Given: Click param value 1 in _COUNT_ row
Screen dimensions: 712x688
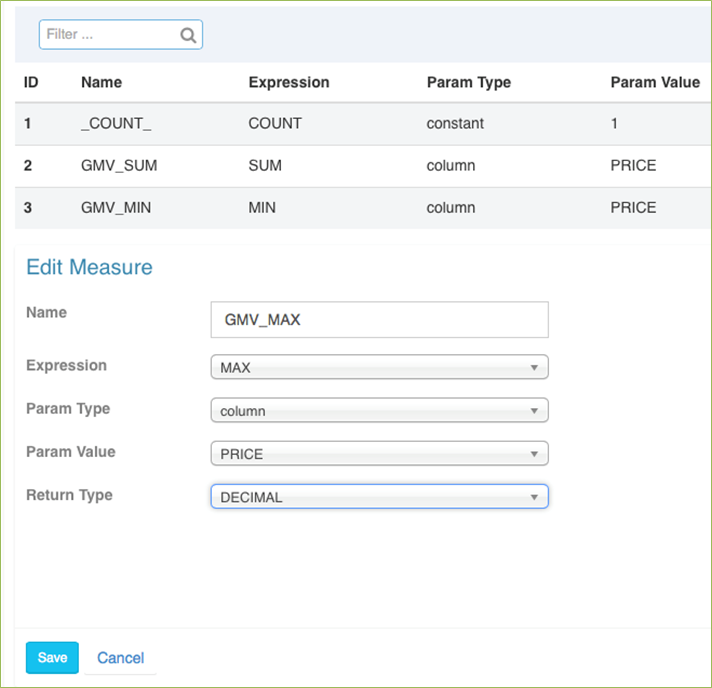Looking at the screenshot, I should pos(614,124).
